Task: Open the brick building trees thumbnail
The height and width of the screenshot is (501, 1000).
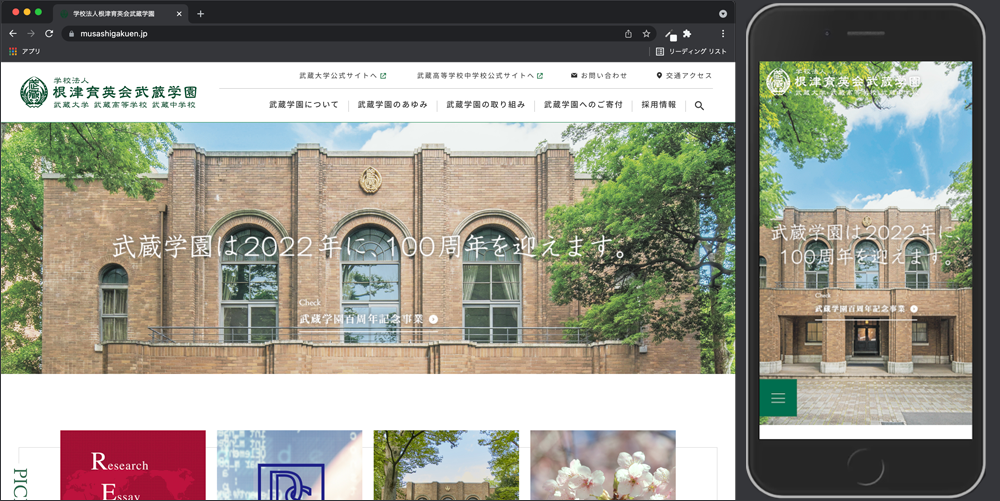Action: point(446,465)
